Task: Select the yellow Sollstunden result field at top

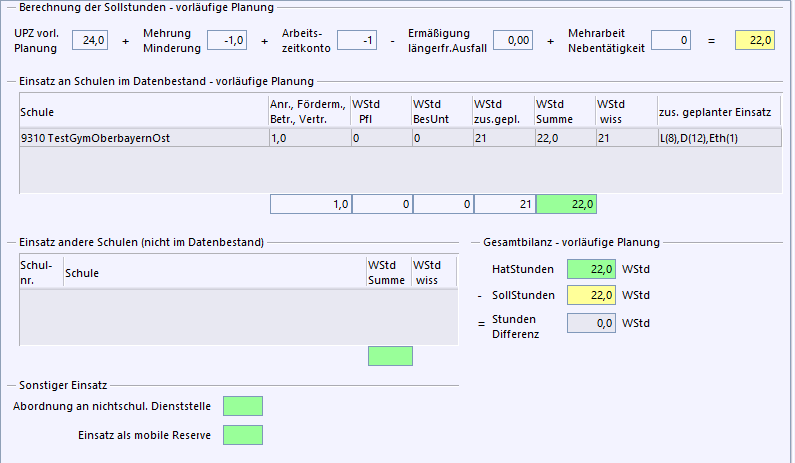Action: click(x=754, y=40)
